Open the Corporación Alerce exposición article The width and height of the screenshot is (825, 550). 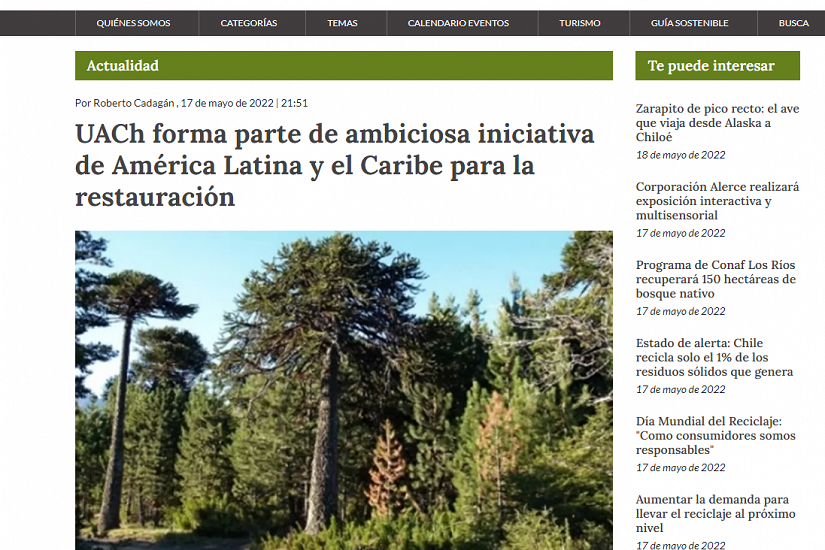coord(717,201)
